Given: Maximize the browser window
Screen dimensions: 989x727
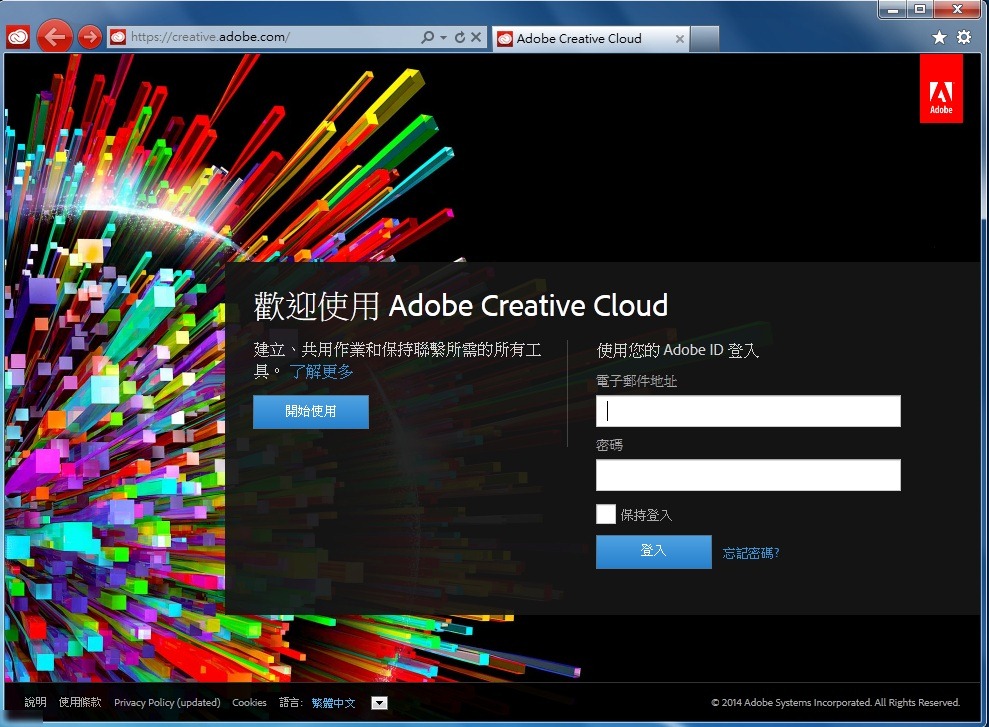Looking at the screenshot, I should click(920, 9).
